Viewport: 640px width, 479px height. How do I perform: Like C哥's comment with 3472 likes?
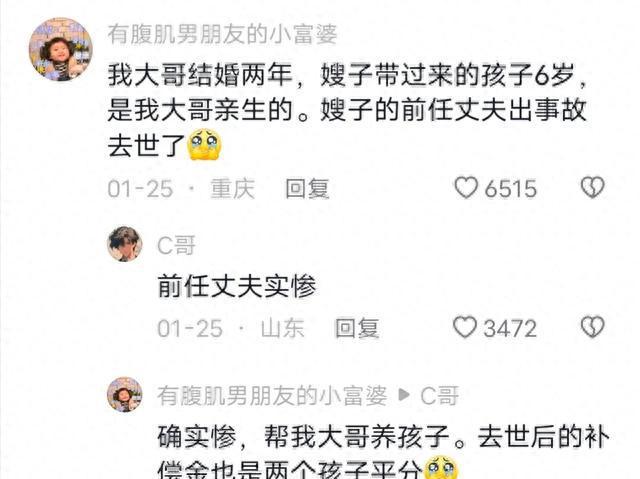pos(465,328)
